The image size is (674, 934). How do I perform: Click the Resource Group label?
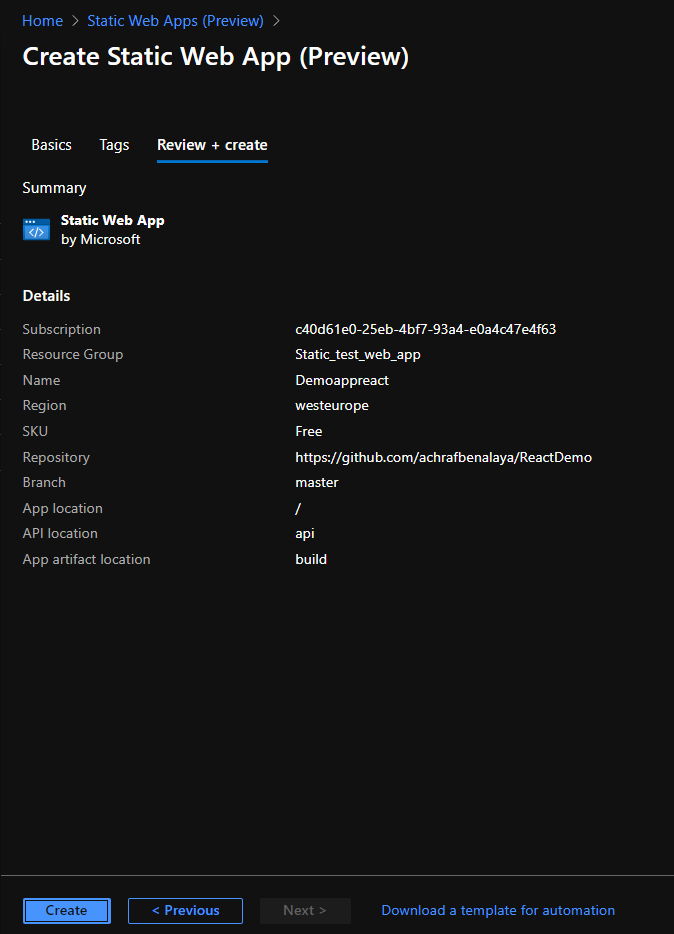click(x=73, y=354)
